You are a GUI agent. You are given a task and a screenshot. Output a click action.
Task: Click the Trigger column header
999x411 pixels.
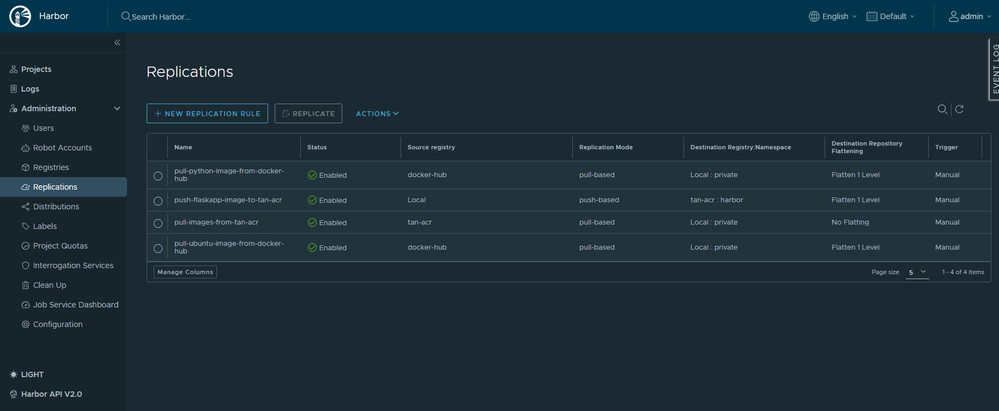[x=946, y=147]
